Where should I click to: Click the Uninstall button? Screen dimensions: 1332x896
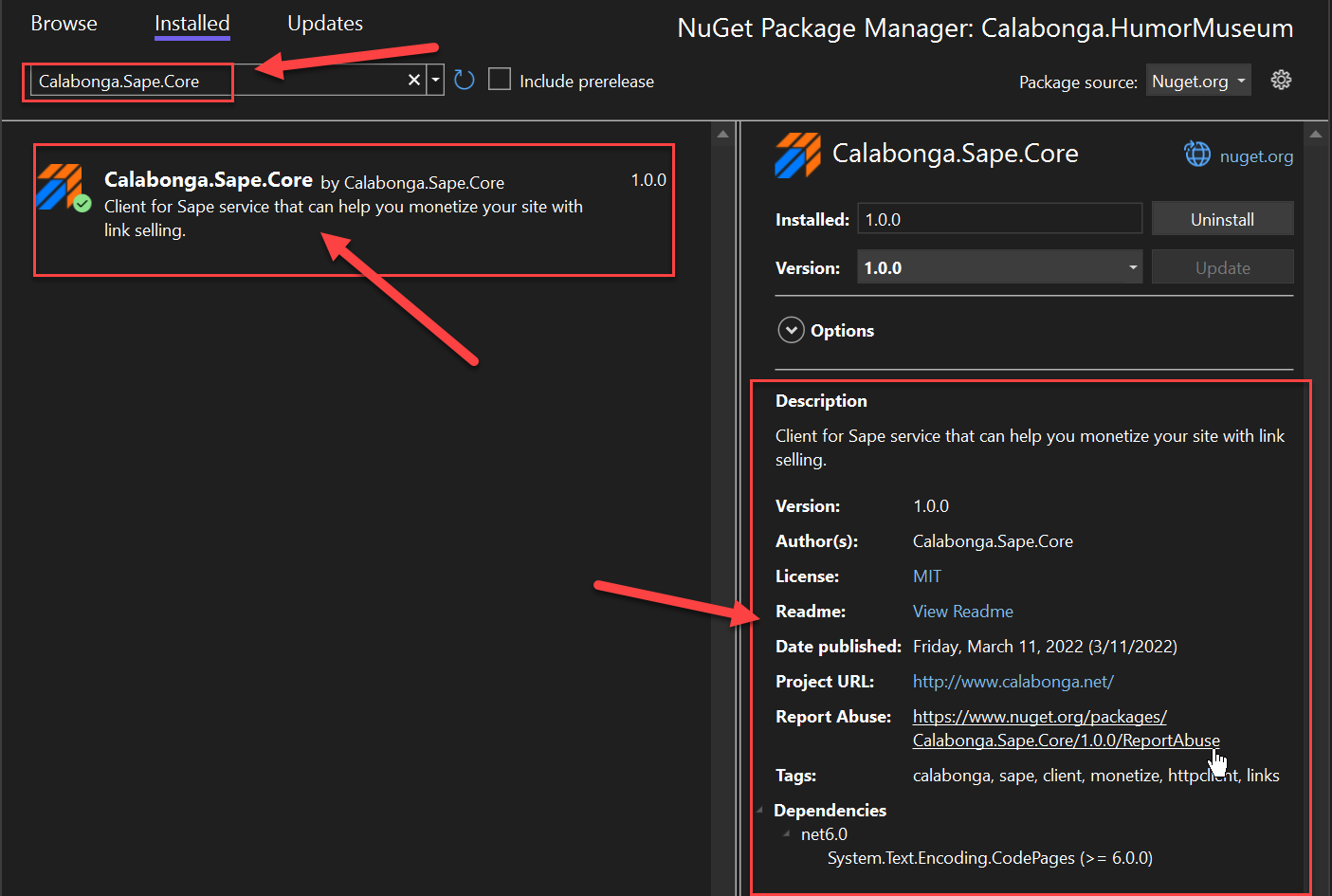[x=1222, y=219]
